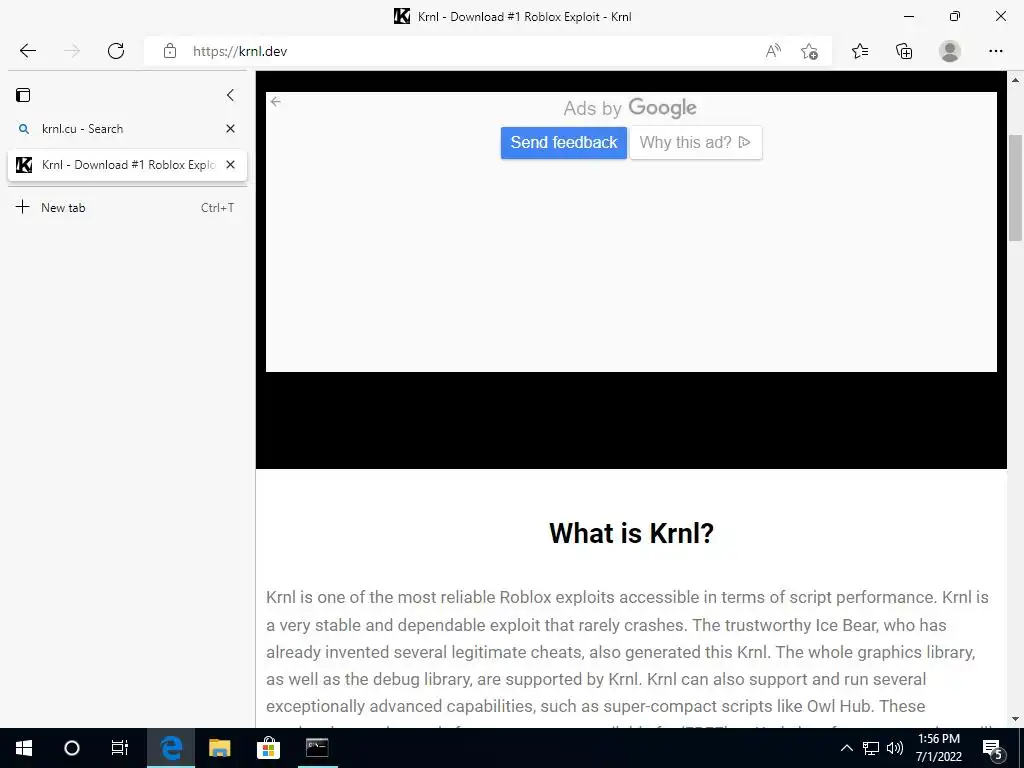This screenshot has height=768, width=1024.
Task: Click Why this ad? button
Action: click(696, 142)
